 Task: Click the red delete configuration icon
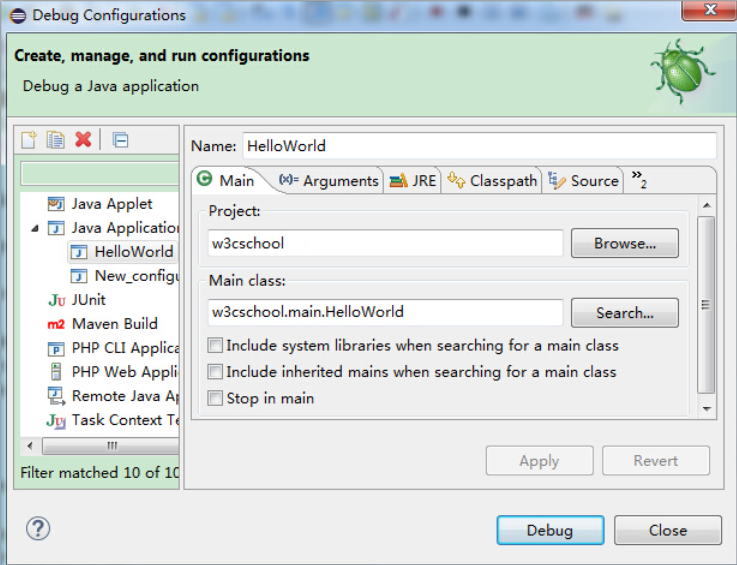83,140
